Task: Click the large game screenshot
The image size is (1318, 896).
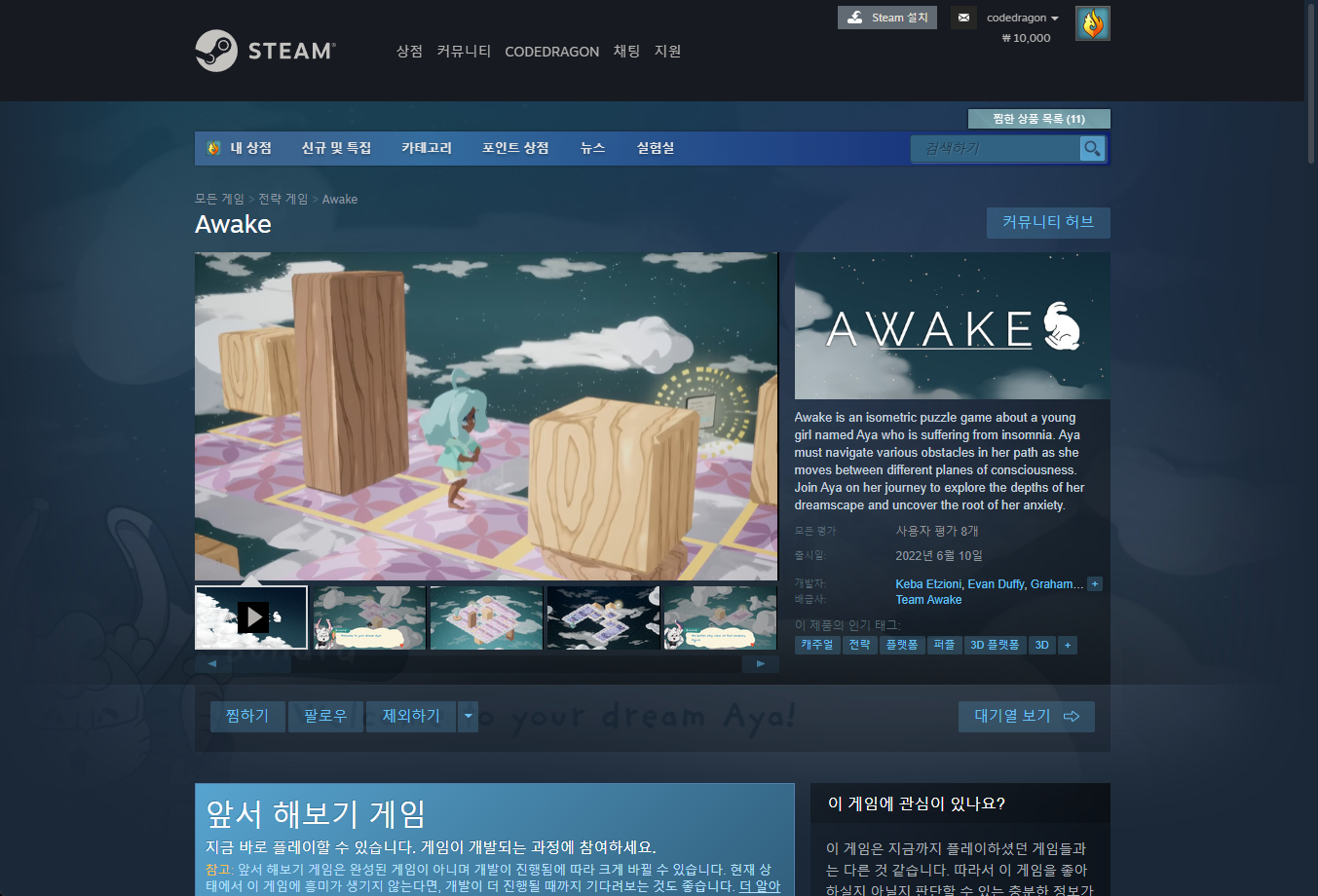Action: [486, 417]
